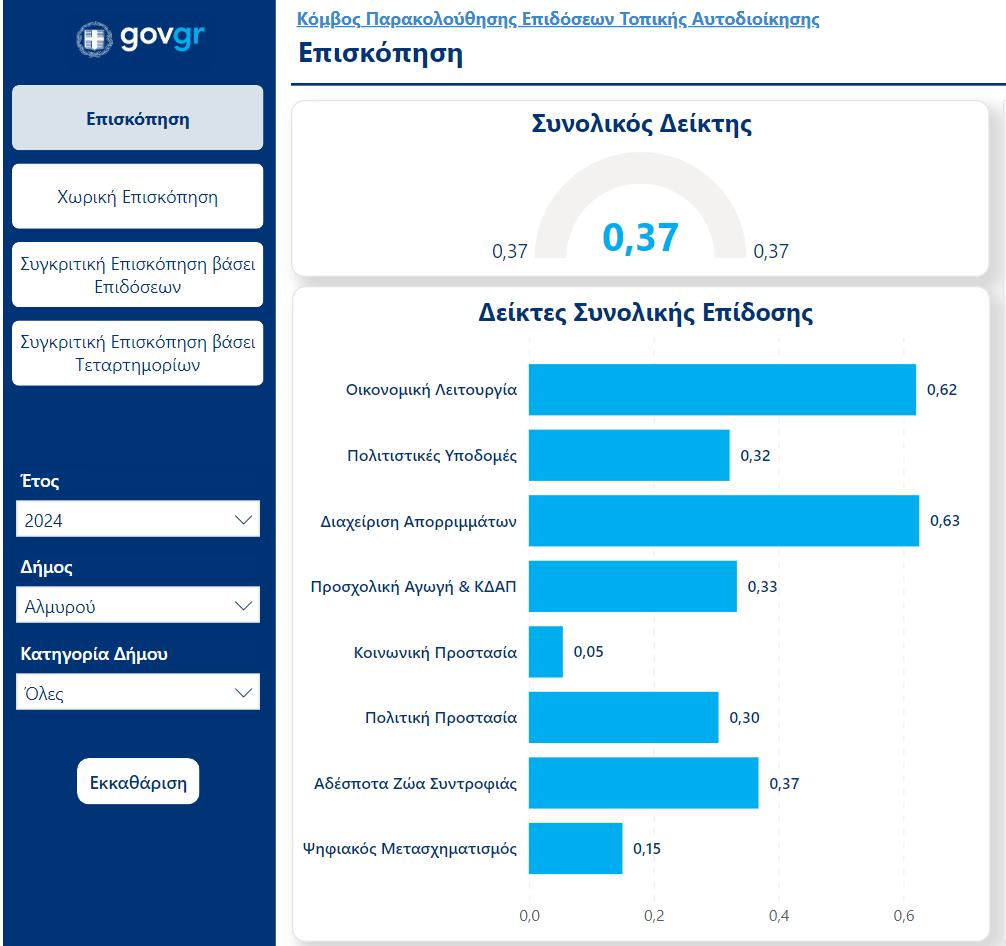Viewport: 1006px width, 946px height.
Task: Select the Ψηφιακός Μετασχηματισμός bar
Action: pyautogui.click(x=575, y=849)
